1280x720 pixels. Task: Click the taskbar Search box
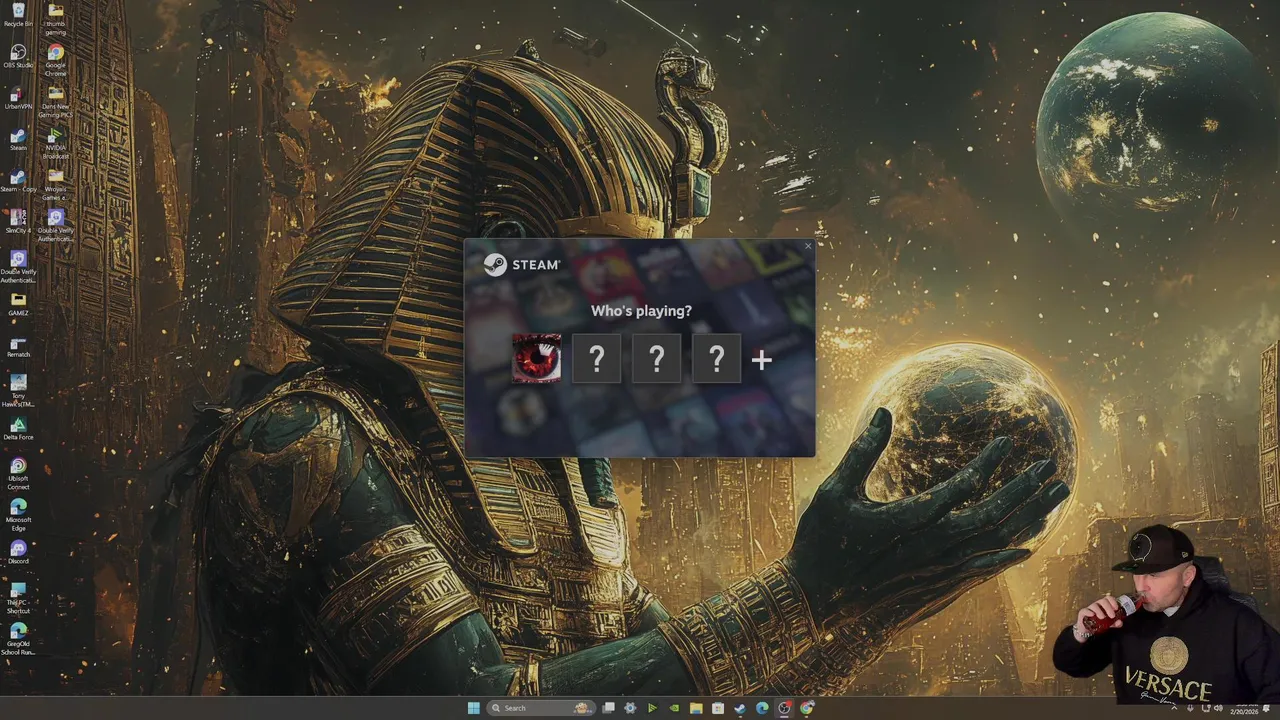click(x=540, y=708)
